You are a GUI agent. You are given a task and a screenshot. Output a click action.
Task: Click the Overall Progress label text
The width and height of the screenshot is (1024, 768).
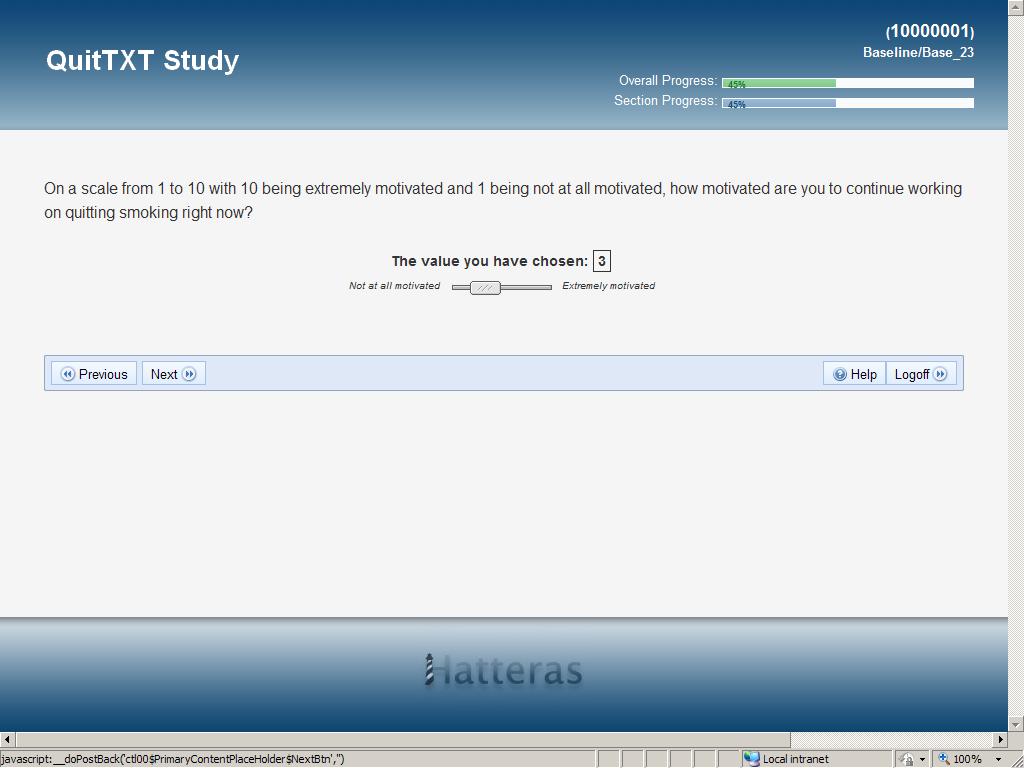(x=668, y=80)
